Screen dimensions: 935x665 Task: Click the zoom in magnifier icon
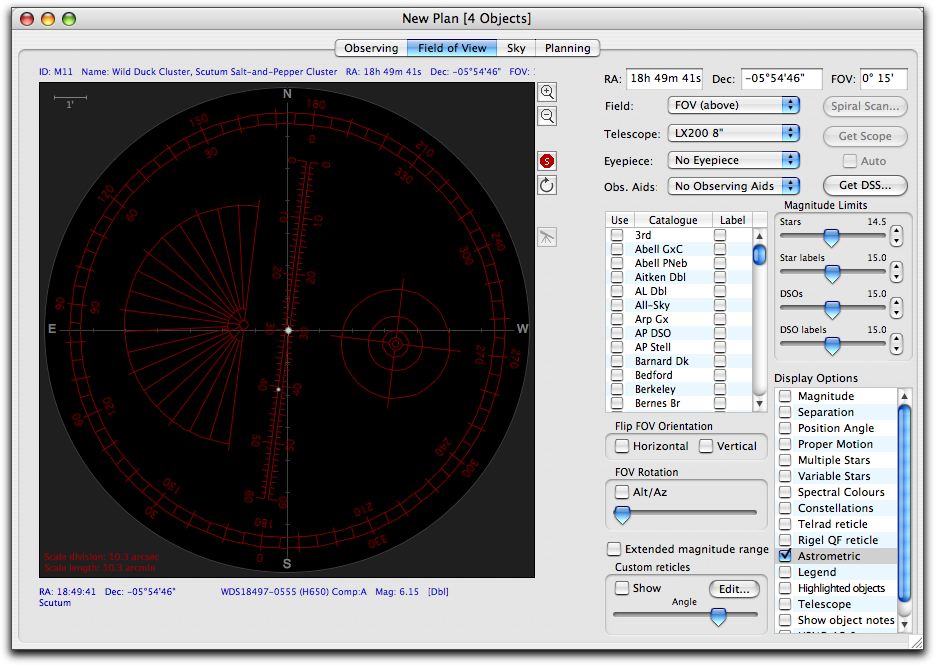point(547,91)
